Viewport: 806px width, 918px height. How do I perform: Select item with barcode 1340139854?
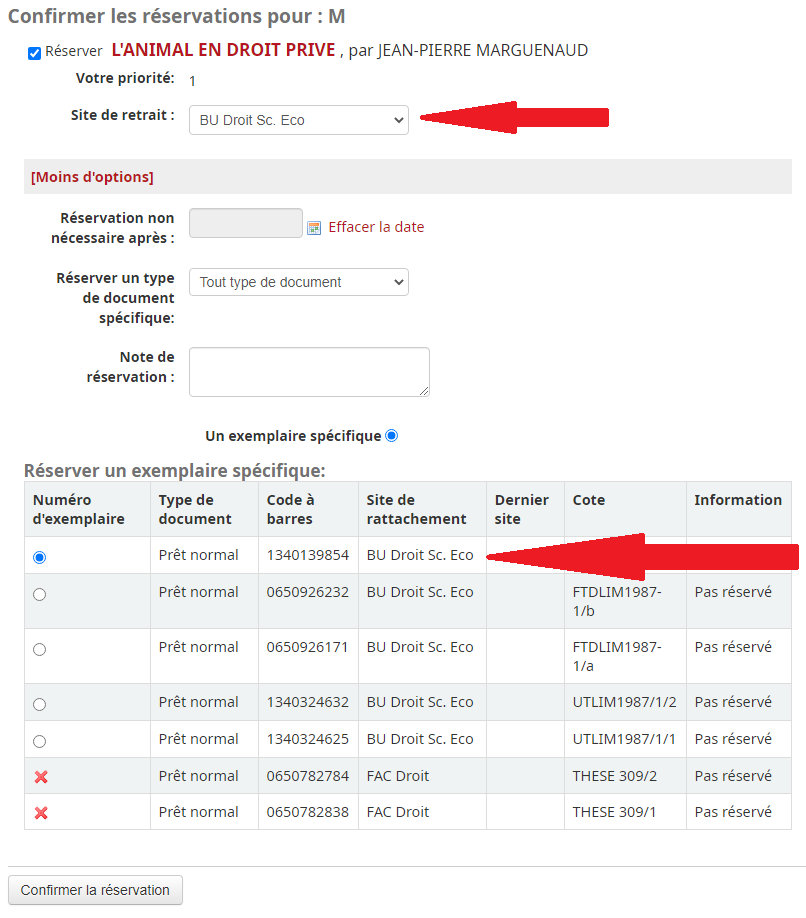pyautogui.click(x=40, y=557)
